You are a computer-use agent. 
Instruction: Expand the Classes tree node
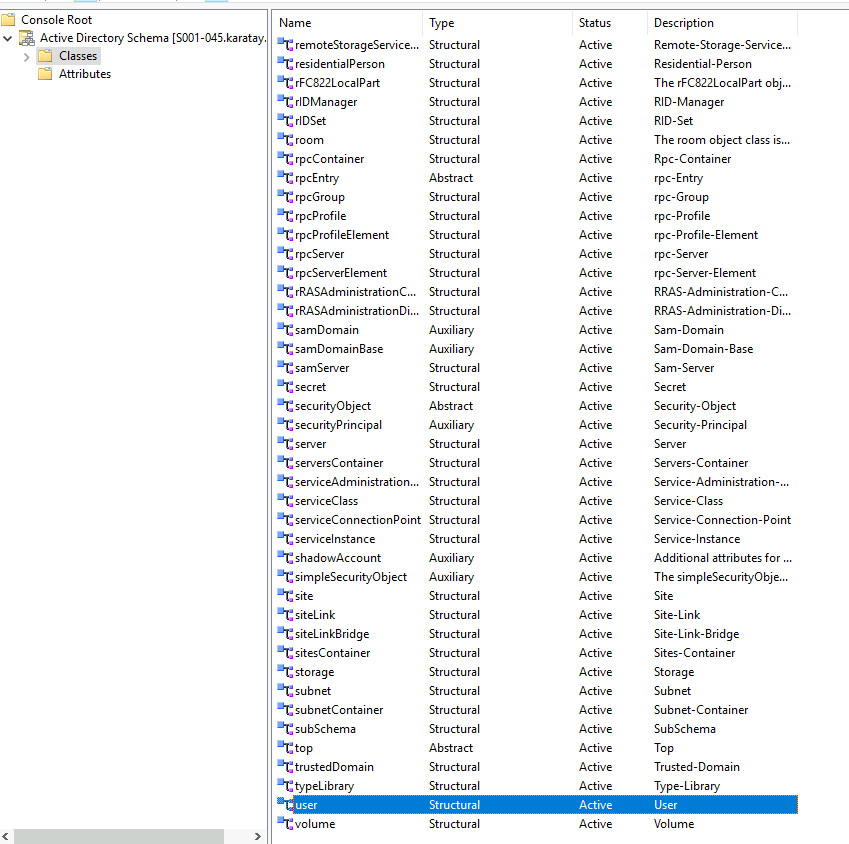pos(26,56)
